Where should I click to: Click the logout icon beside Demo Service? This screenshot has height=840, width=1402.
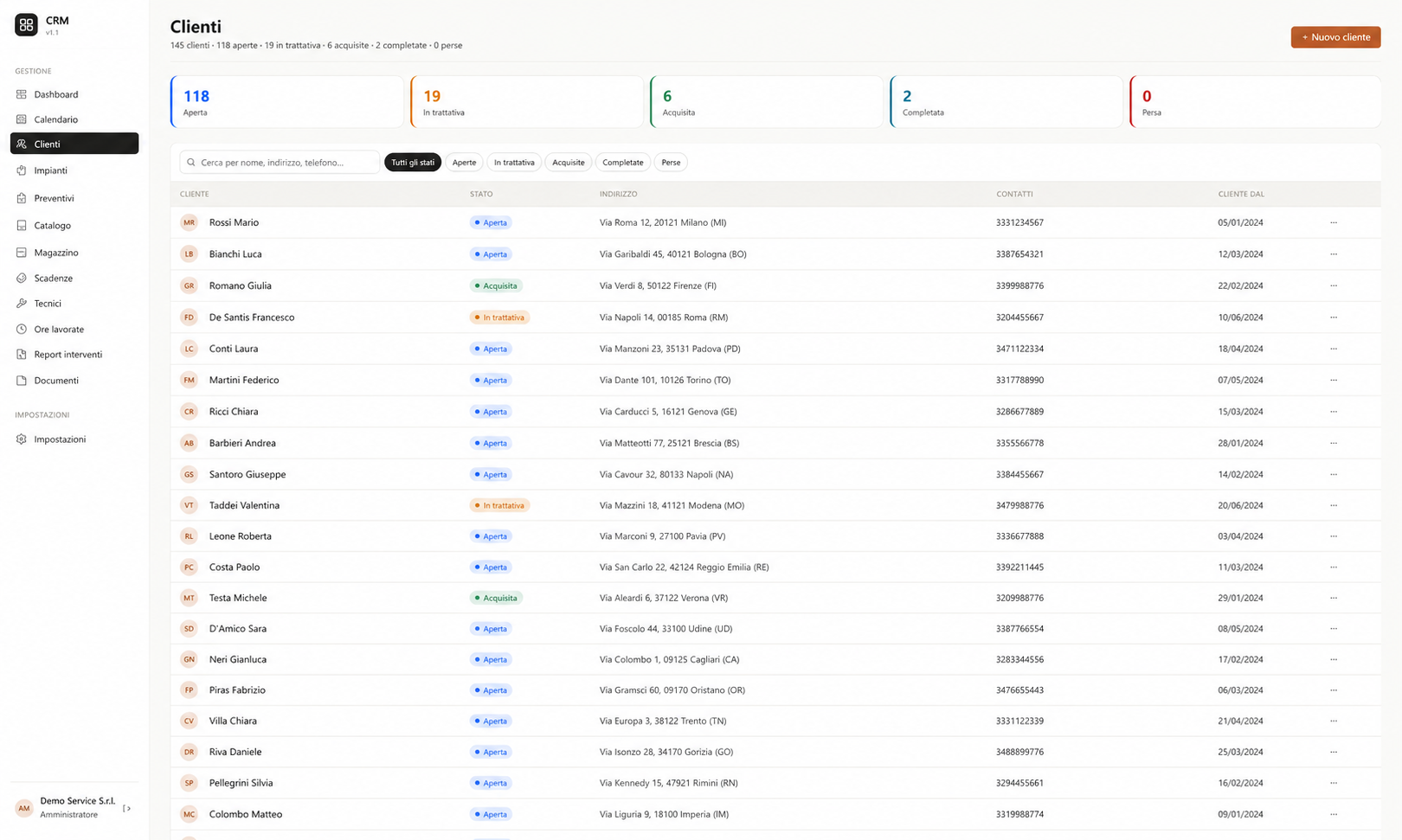click(127, 809)
